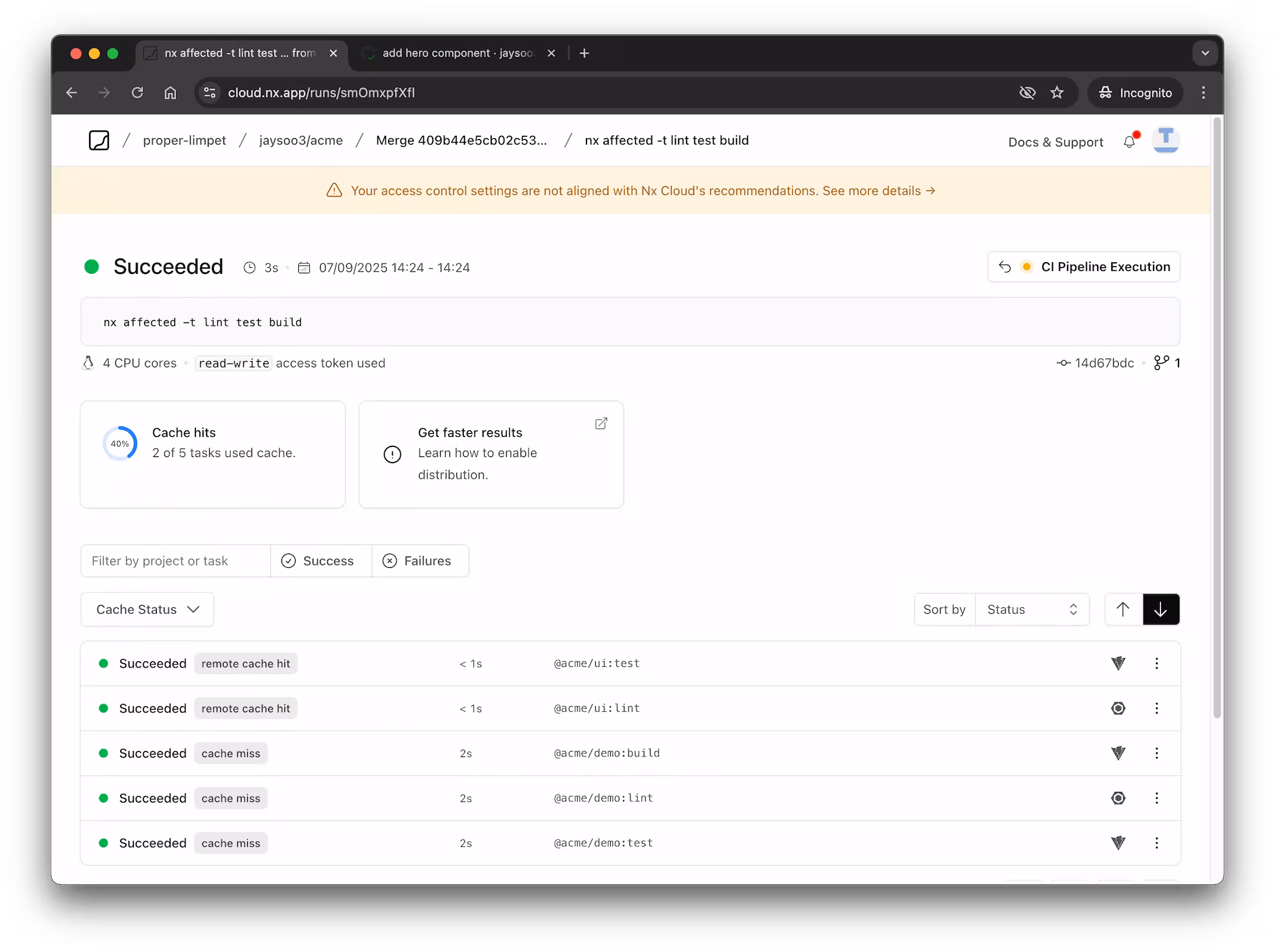Switch to the add hero component tab
1275x952 pixels.
[x=458, y=54]
